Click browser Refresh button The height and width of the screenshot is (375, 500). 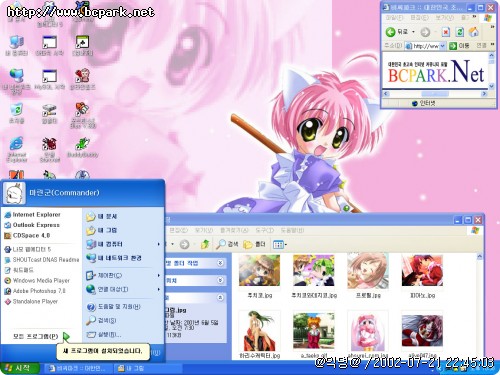[x=460, y=32]
